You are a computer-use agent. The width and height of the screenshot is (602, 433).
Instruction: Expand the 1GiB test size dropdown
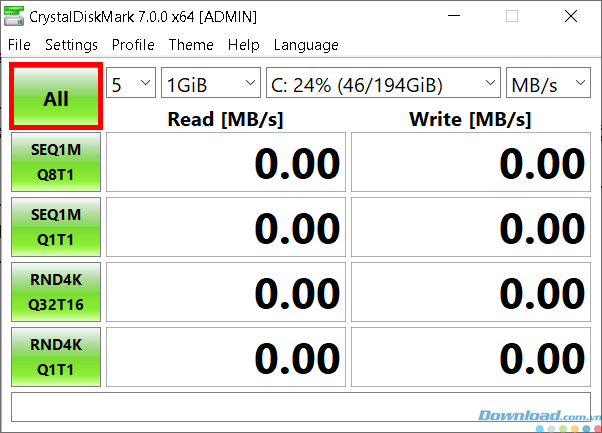pyautogui.click(x=211, y=83)
